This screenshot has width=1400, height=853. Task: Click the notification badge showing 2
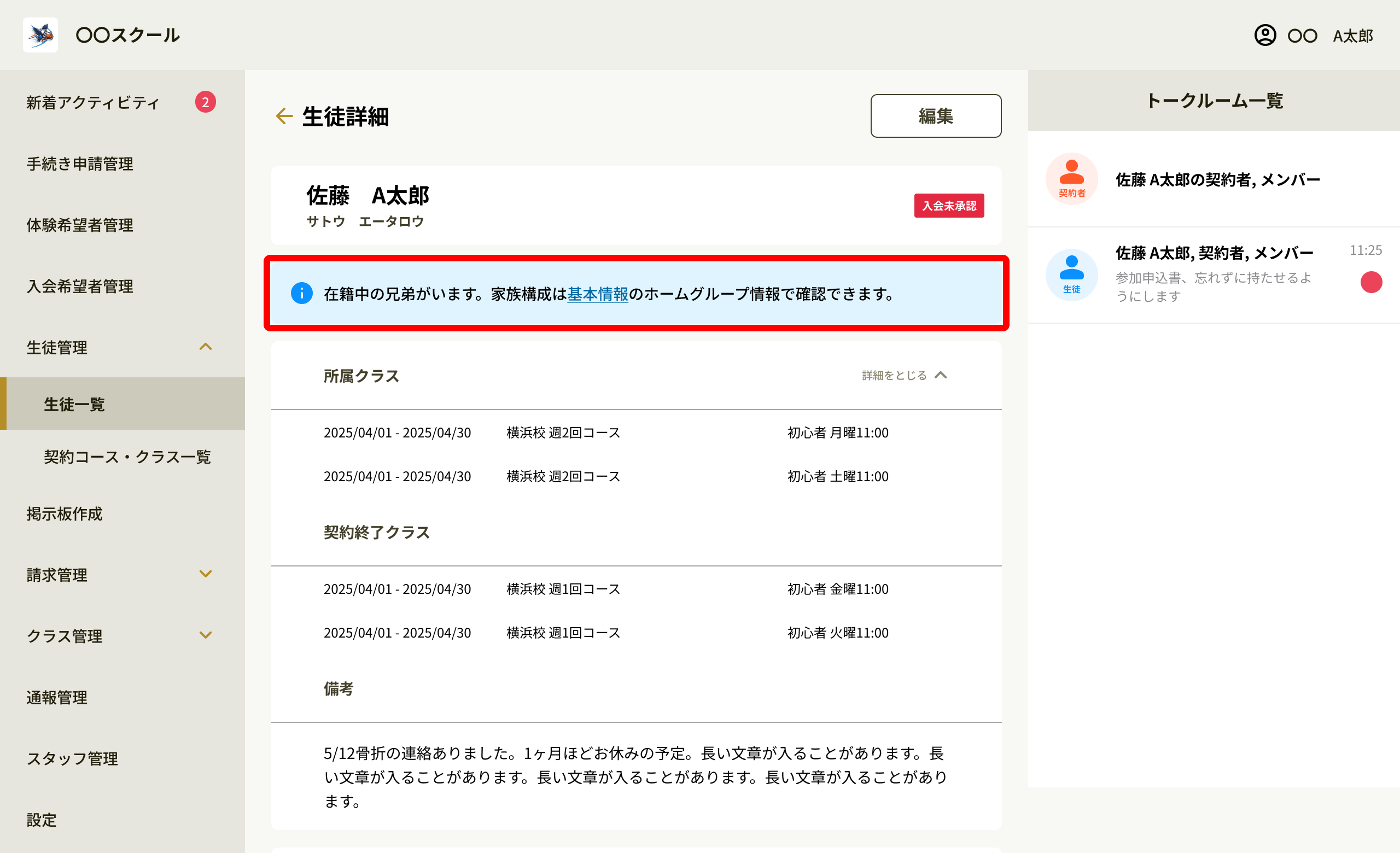point(205,102)
